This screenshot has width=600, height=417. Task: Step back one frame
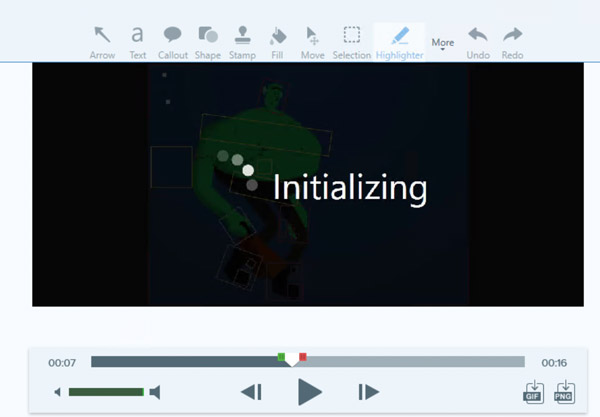[x=251, y=392]
